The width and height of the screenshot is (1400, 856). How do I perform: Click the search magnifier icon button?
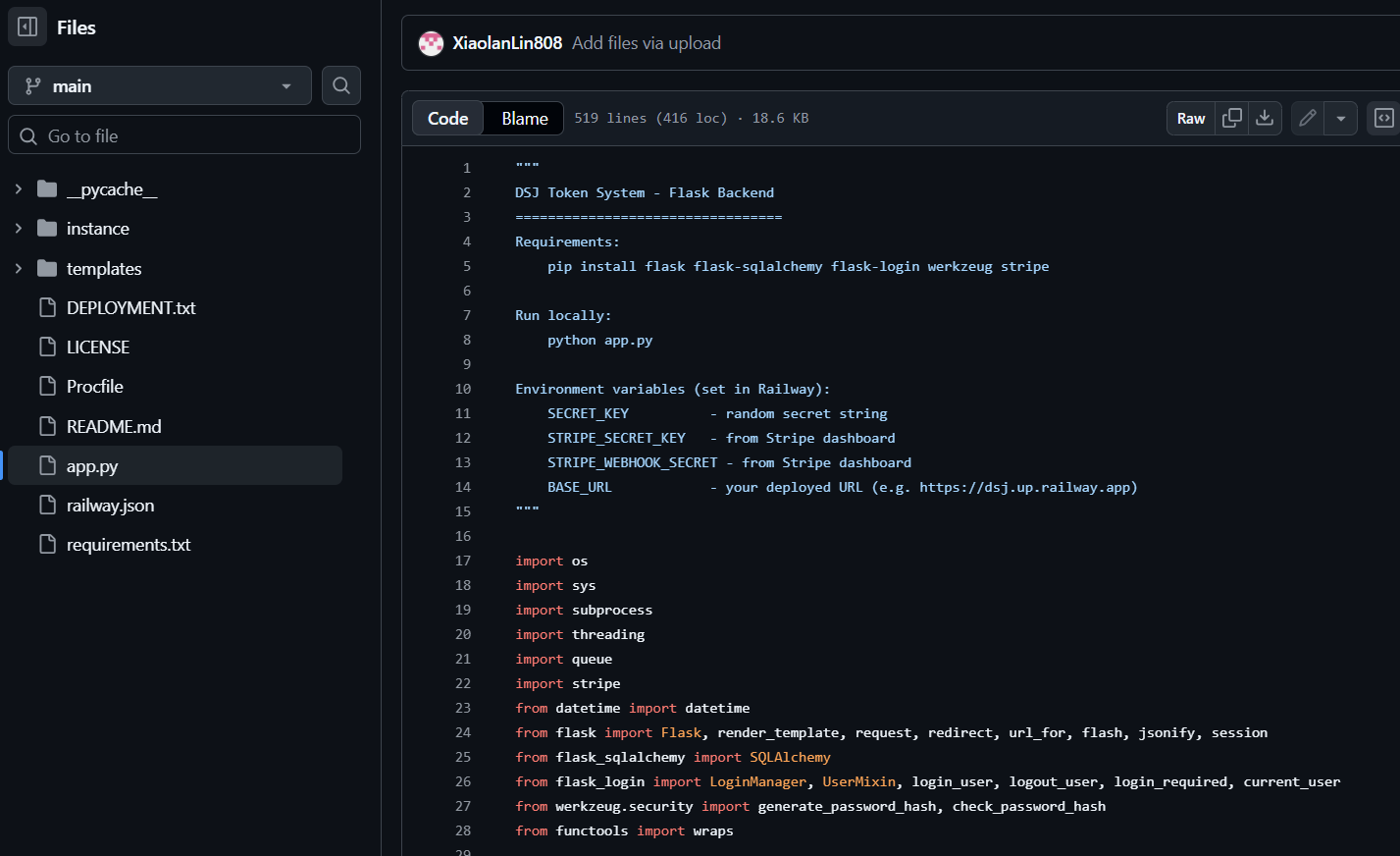pyautogui.click(x=340, y=85)
